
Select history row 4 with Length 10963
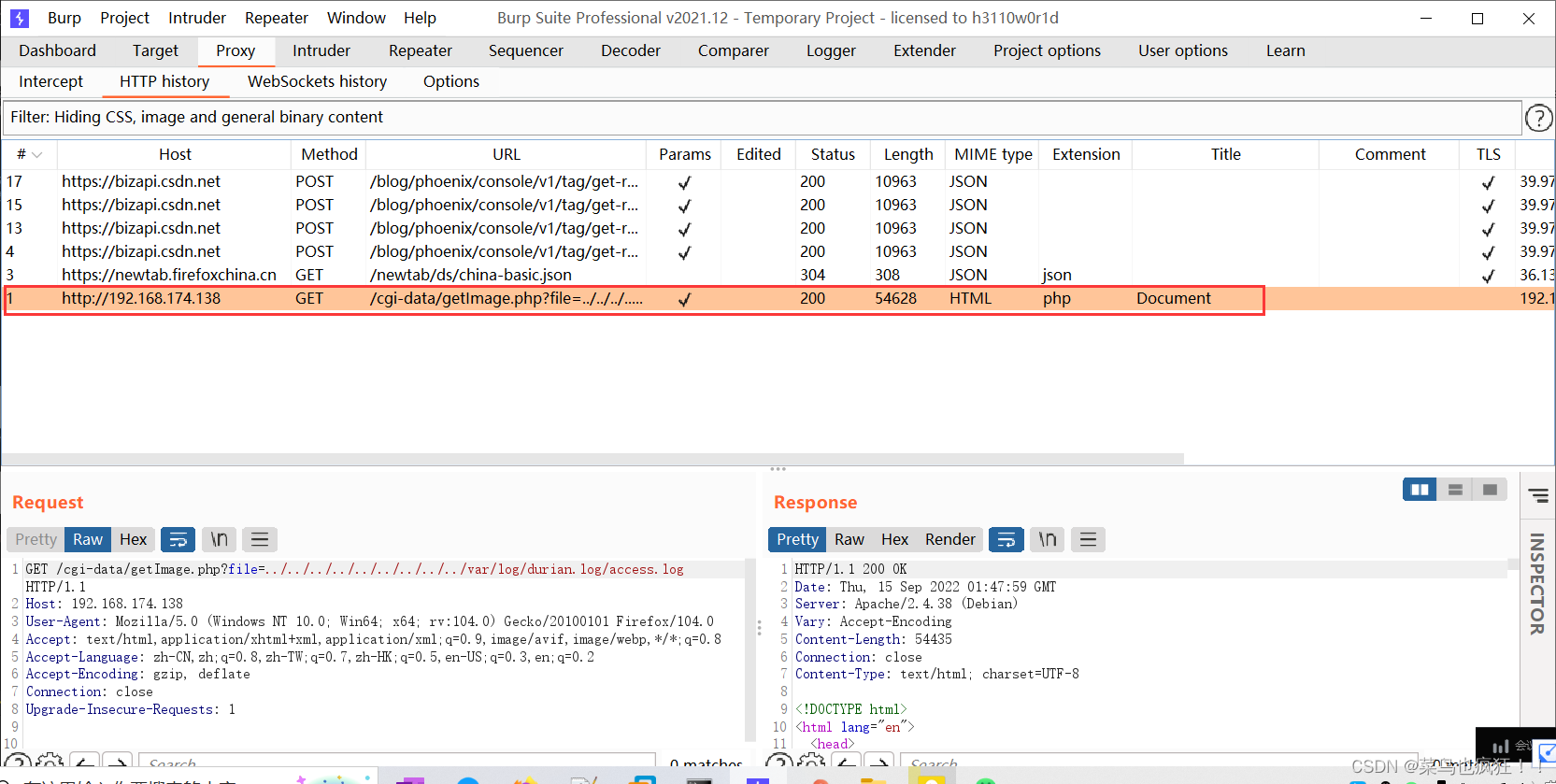point(778,251)
